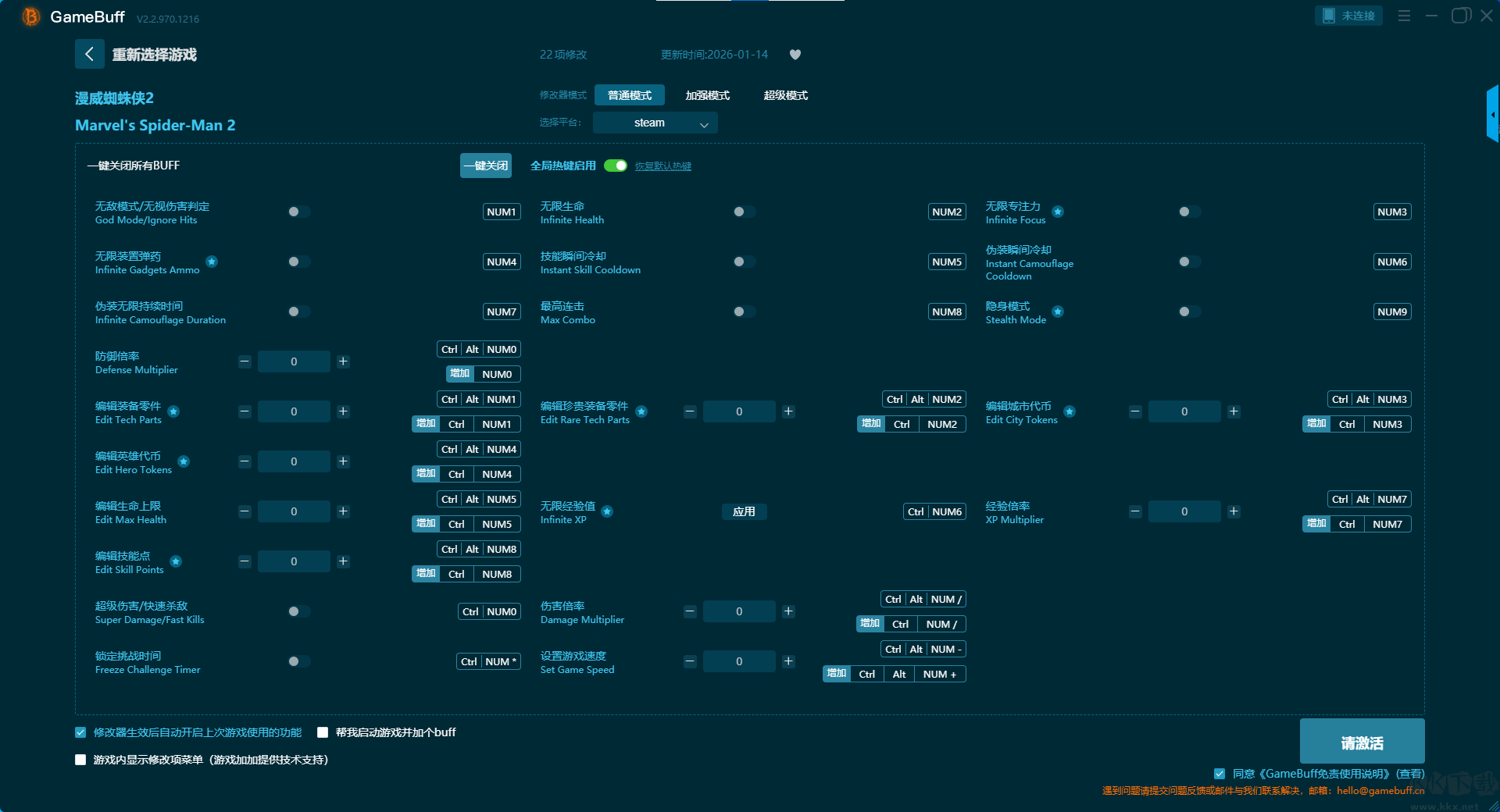1500x812 pixels.
Task: Click the Set Game Speed value field
Action: point(739,661)
